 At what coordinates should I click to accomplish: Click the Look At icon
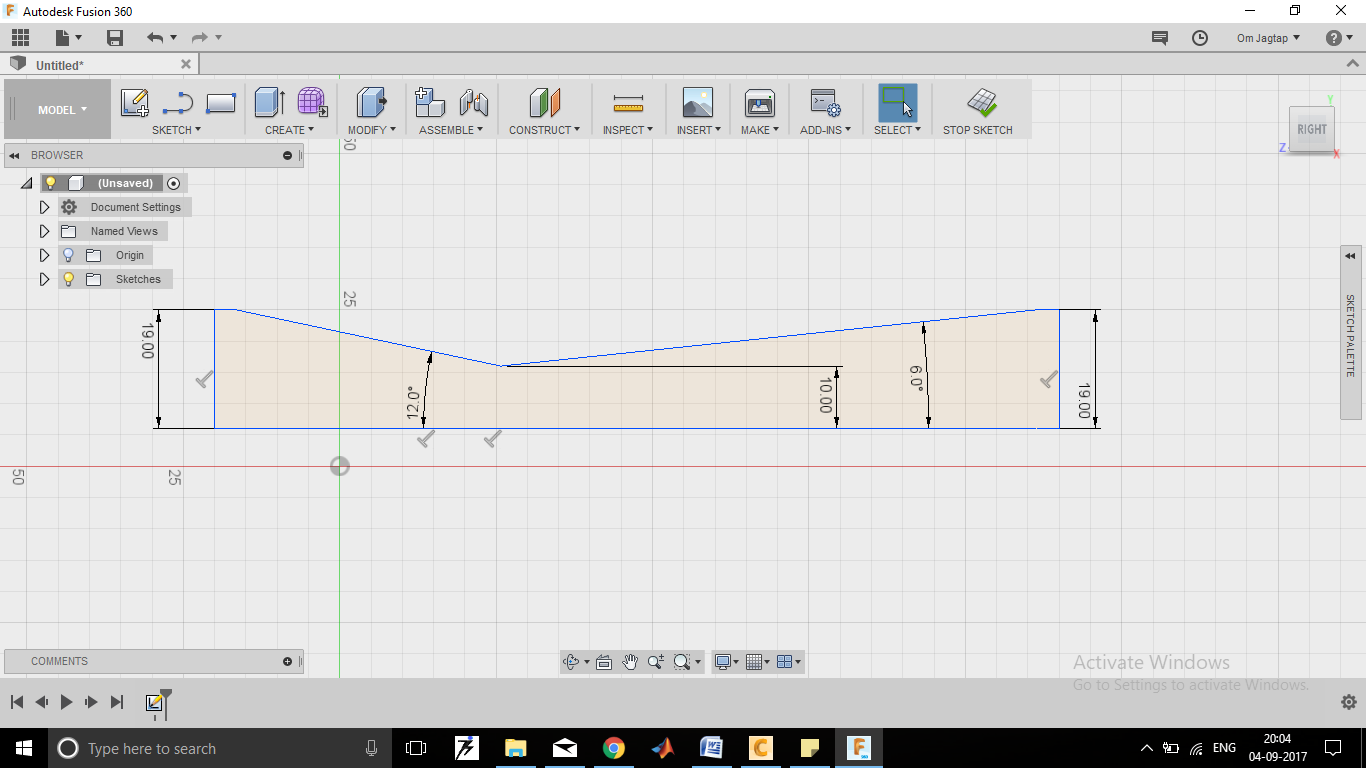(604, 661)
